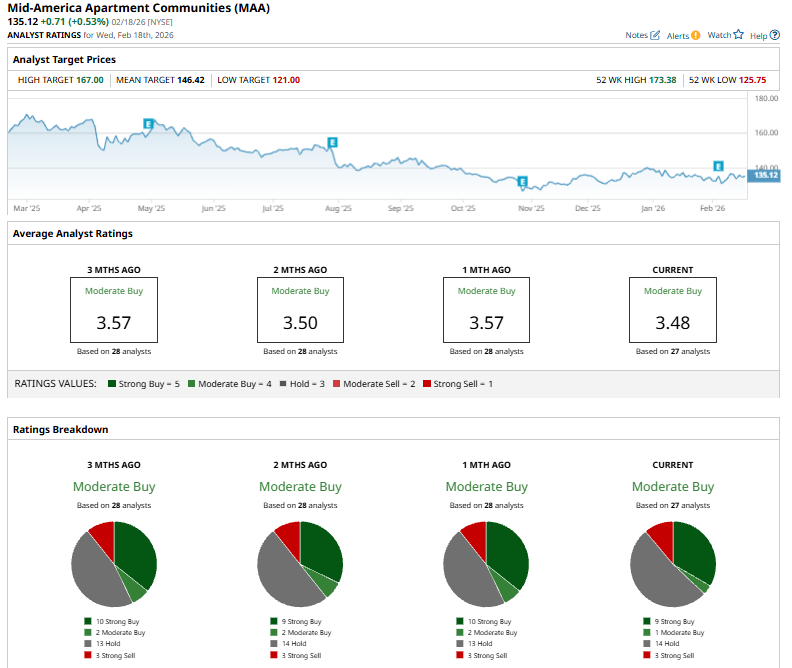Click the Hold = 3 gray swatch
This screenshot has height=668, width=792.
click(282, 384)
